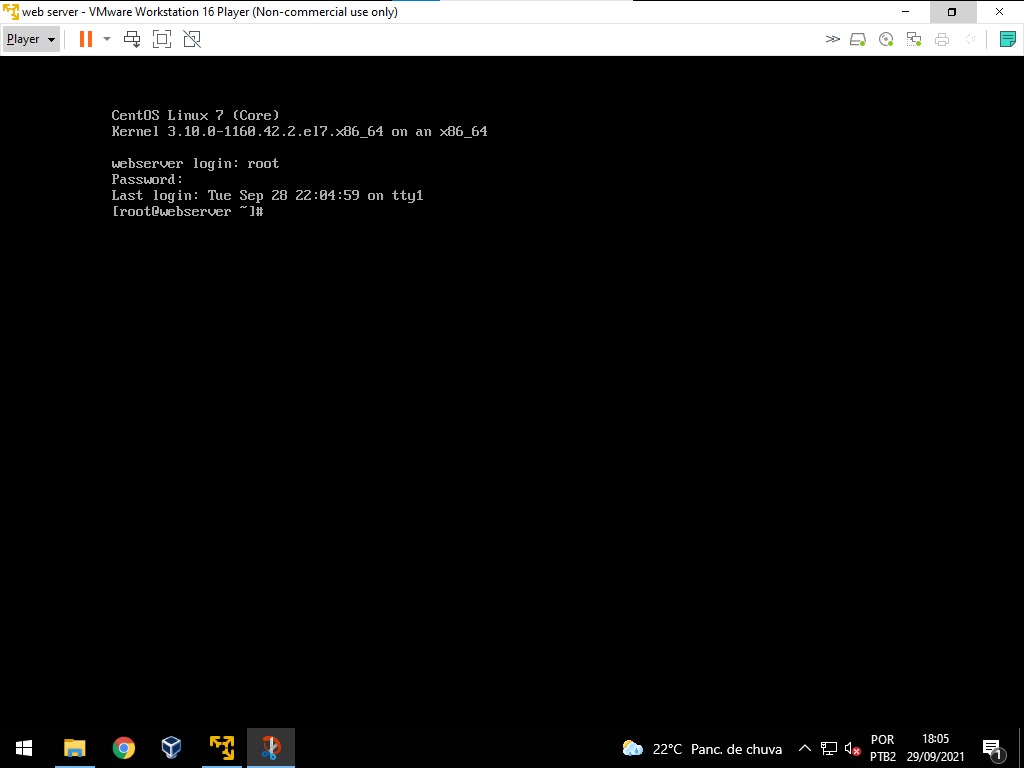Enter full screen mode
Screen dimensions: 1024x768
162,39
